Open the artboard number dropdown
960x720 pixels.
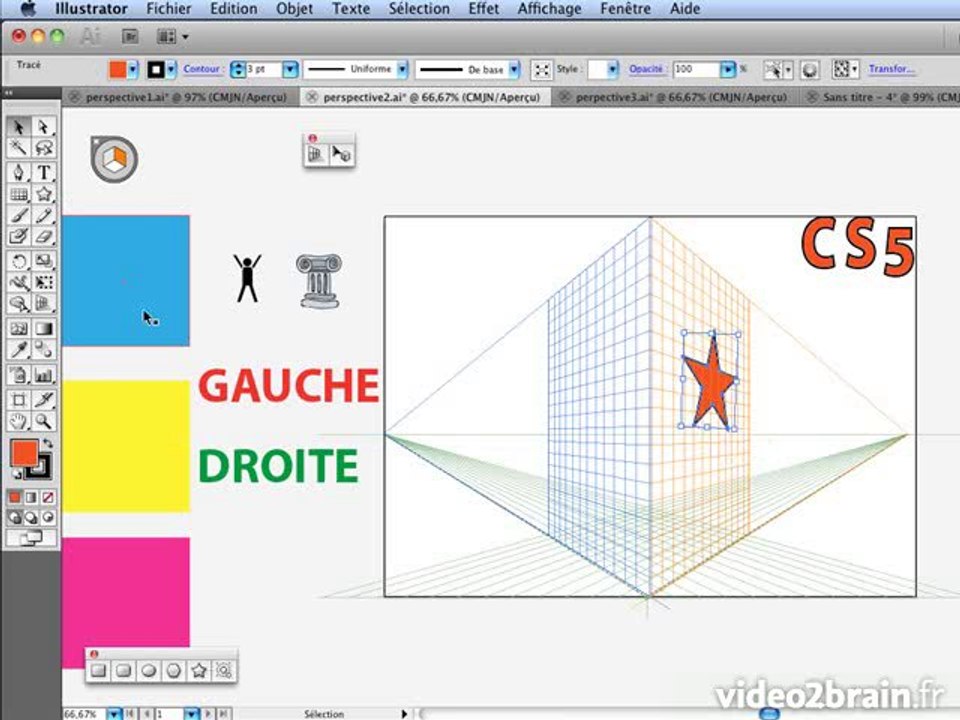pyautogui.click(x=192, y=713)
